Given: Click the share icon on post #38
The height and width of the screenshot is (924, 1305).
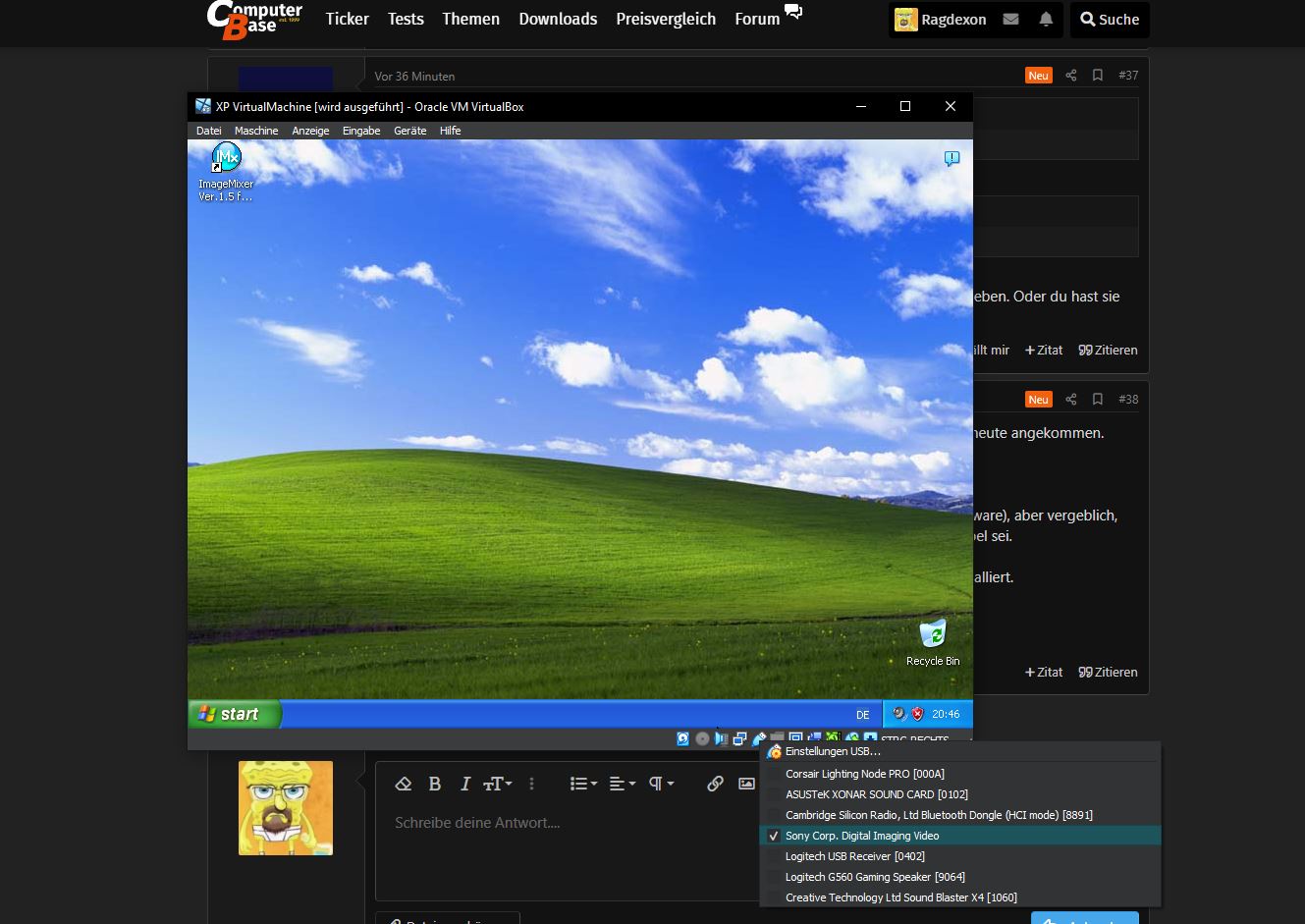Looking at the screenshot, I should (x=1071, y=399).
